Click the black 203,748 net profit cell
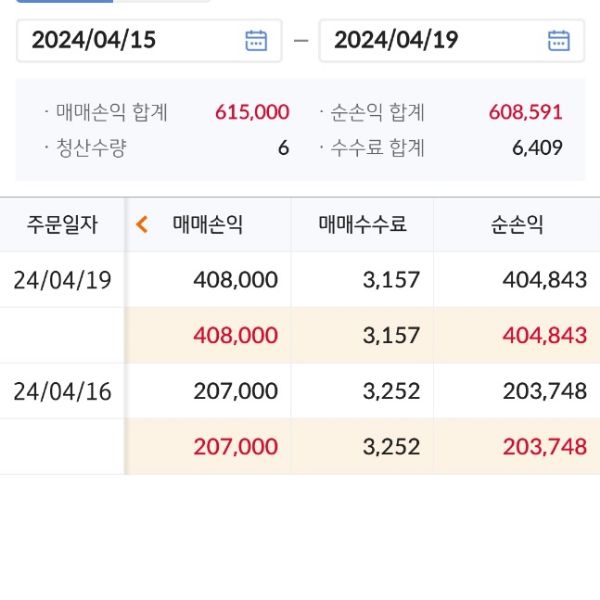 (545, 391)
